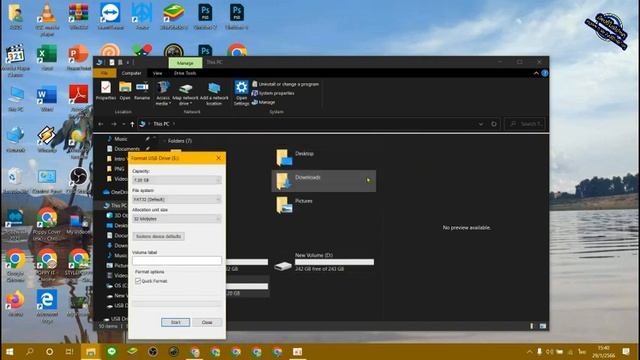Viewport: 640px width, 360px height.
Task: Click File Explorer on the taskbar
Action: pos(91,351)
